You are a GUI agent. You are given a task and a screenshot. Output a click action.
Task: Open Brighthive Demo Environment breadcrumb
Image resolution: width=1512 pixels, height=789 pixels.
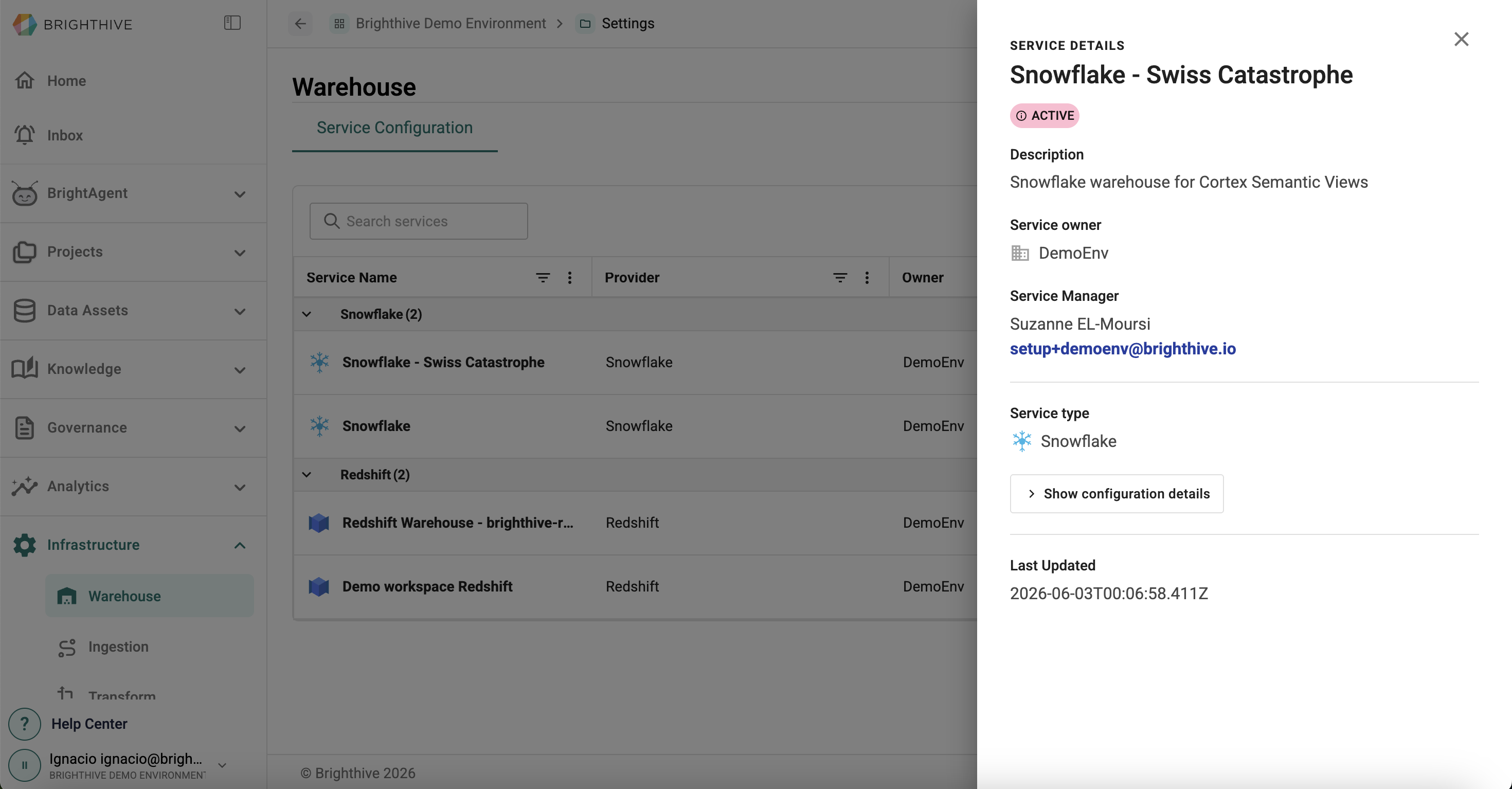pyautogui.click(x=451, y=24)
